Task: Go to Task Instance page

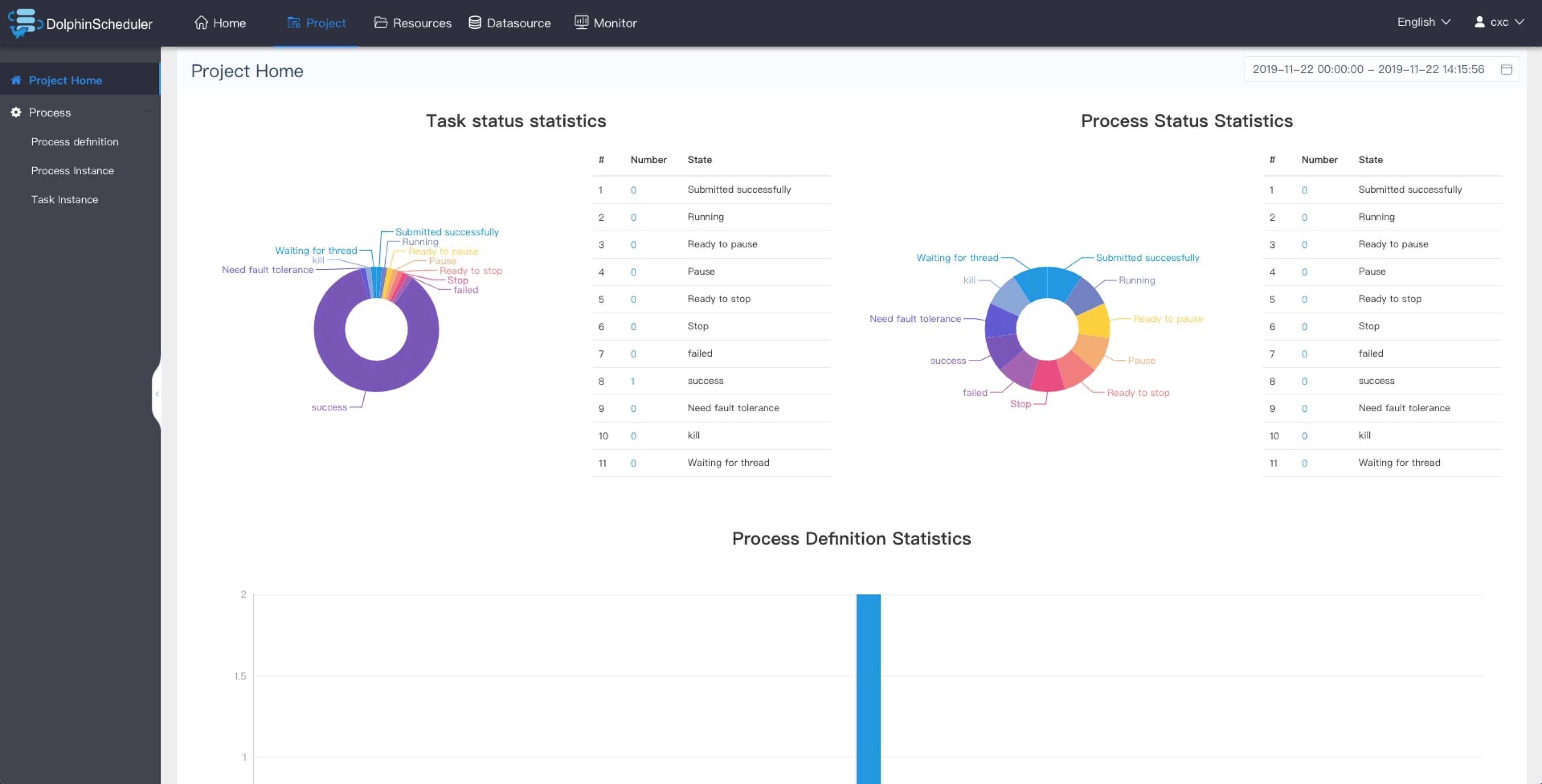Action: coord(65,199)
